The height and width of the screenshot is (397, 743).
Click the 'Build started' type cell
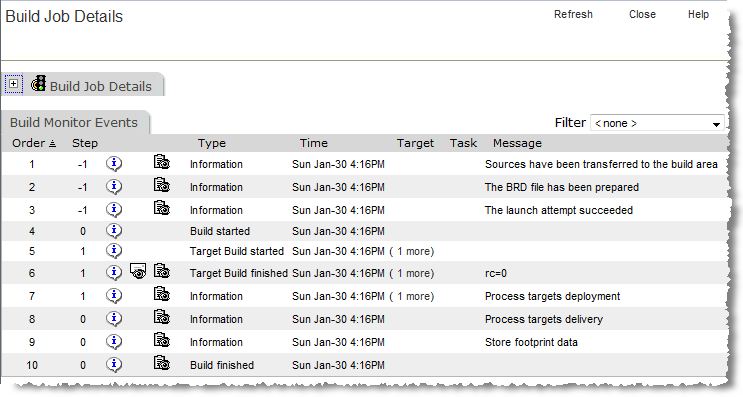pyautogui.click(x=220, y=231)
